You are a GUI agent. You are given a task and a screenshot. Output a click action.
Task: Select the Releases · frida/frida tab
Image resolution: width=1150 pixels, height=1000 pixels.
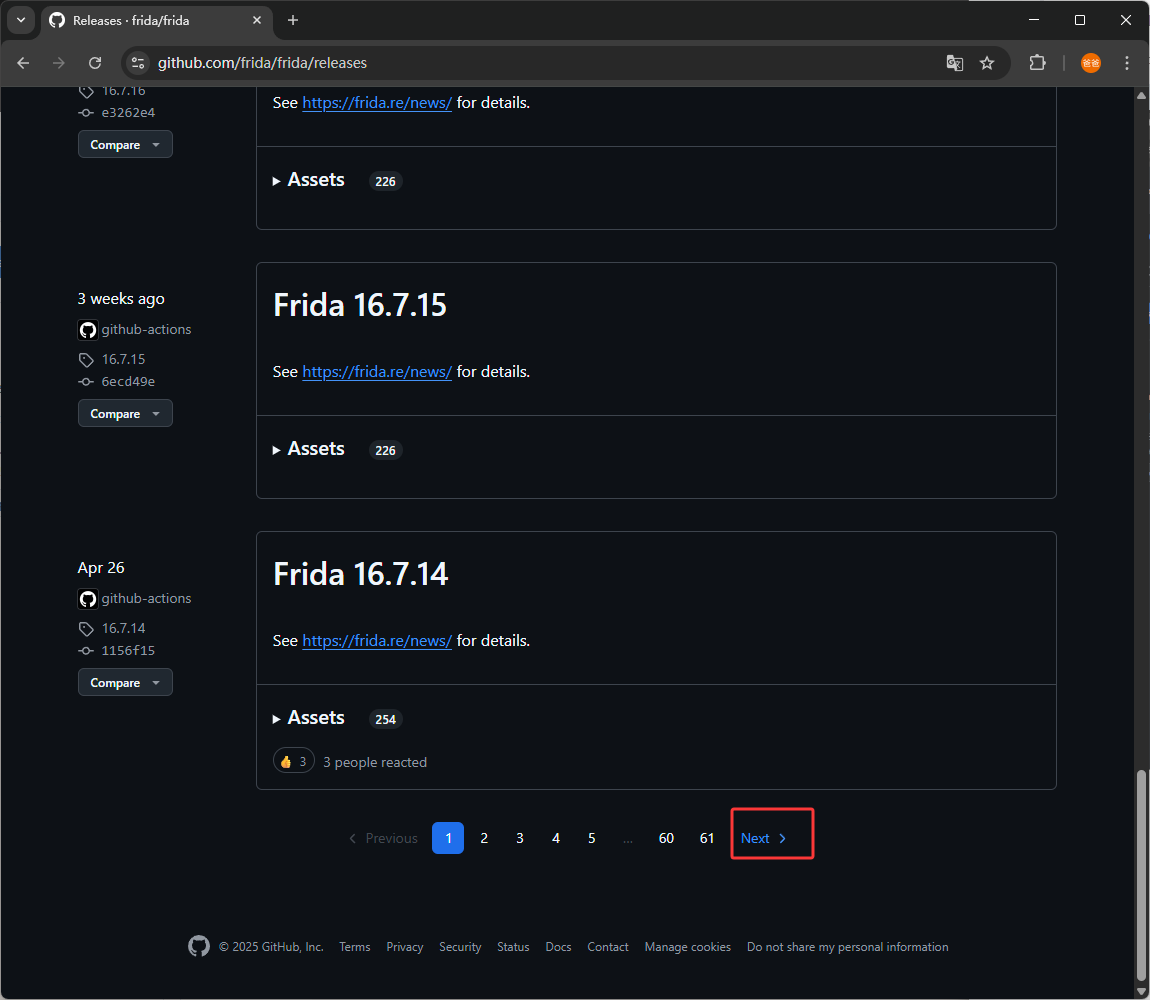[x=156, y=21]
